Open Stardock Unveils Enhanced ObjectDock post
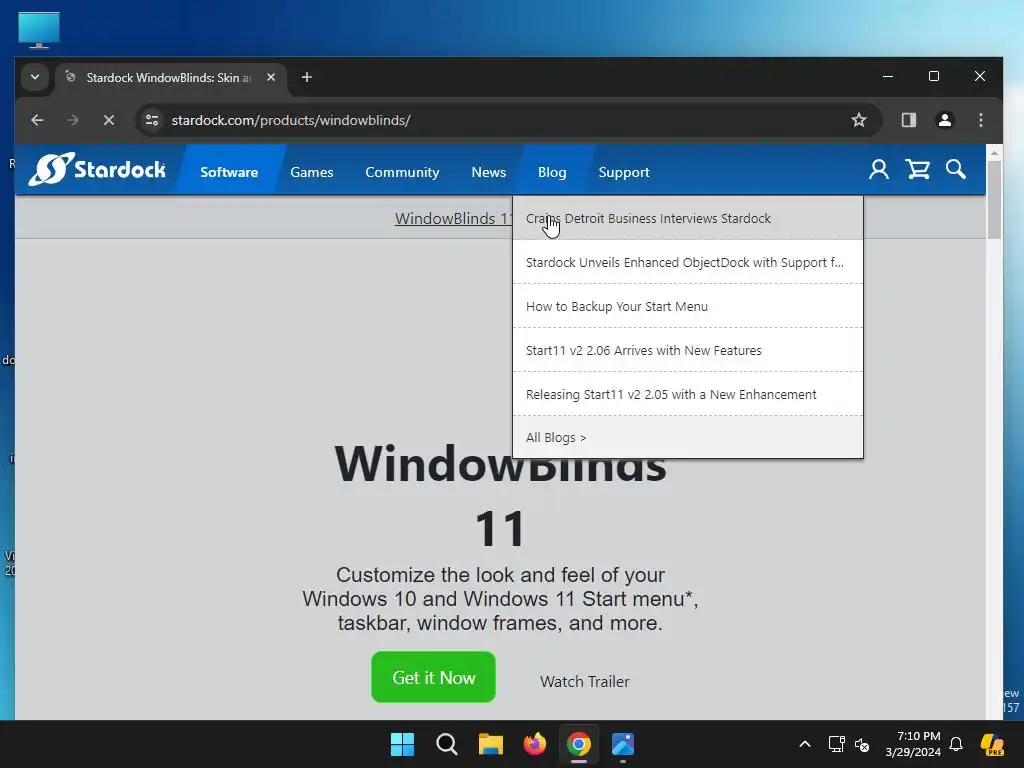The width and height of the screenshot is (1024, 768). 688,262
